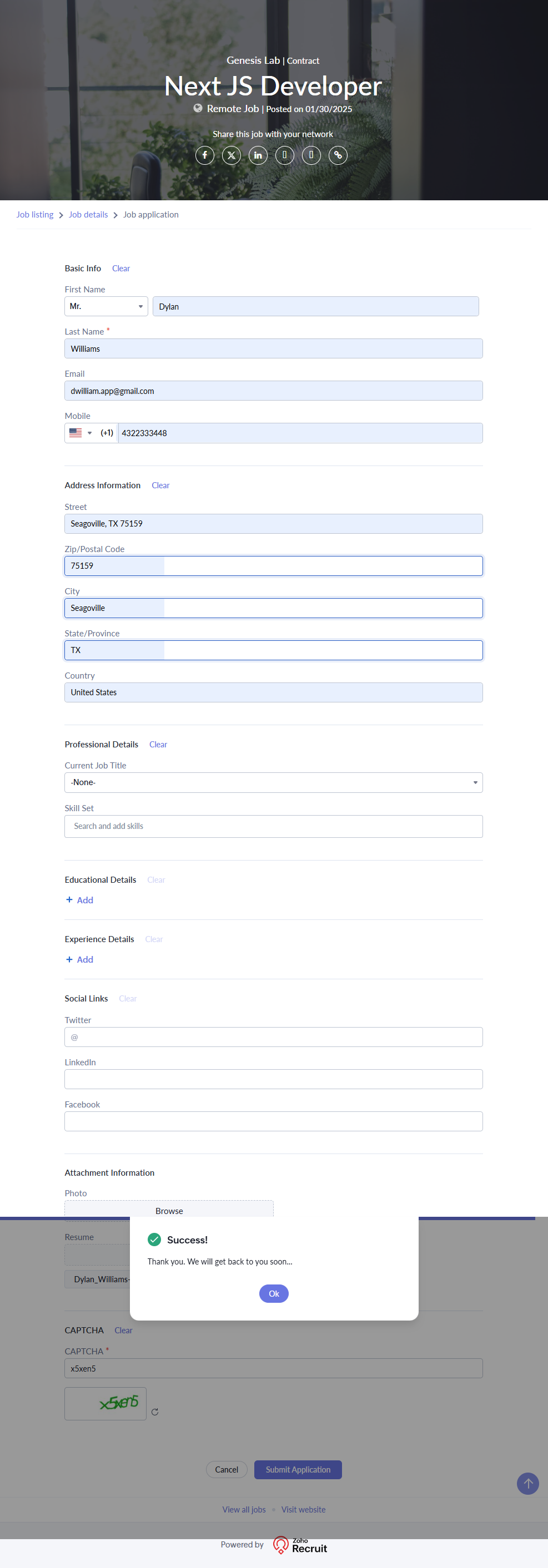Open the View all jobs link
The width and height of the screenshot is (548, 1568).
244,1510
